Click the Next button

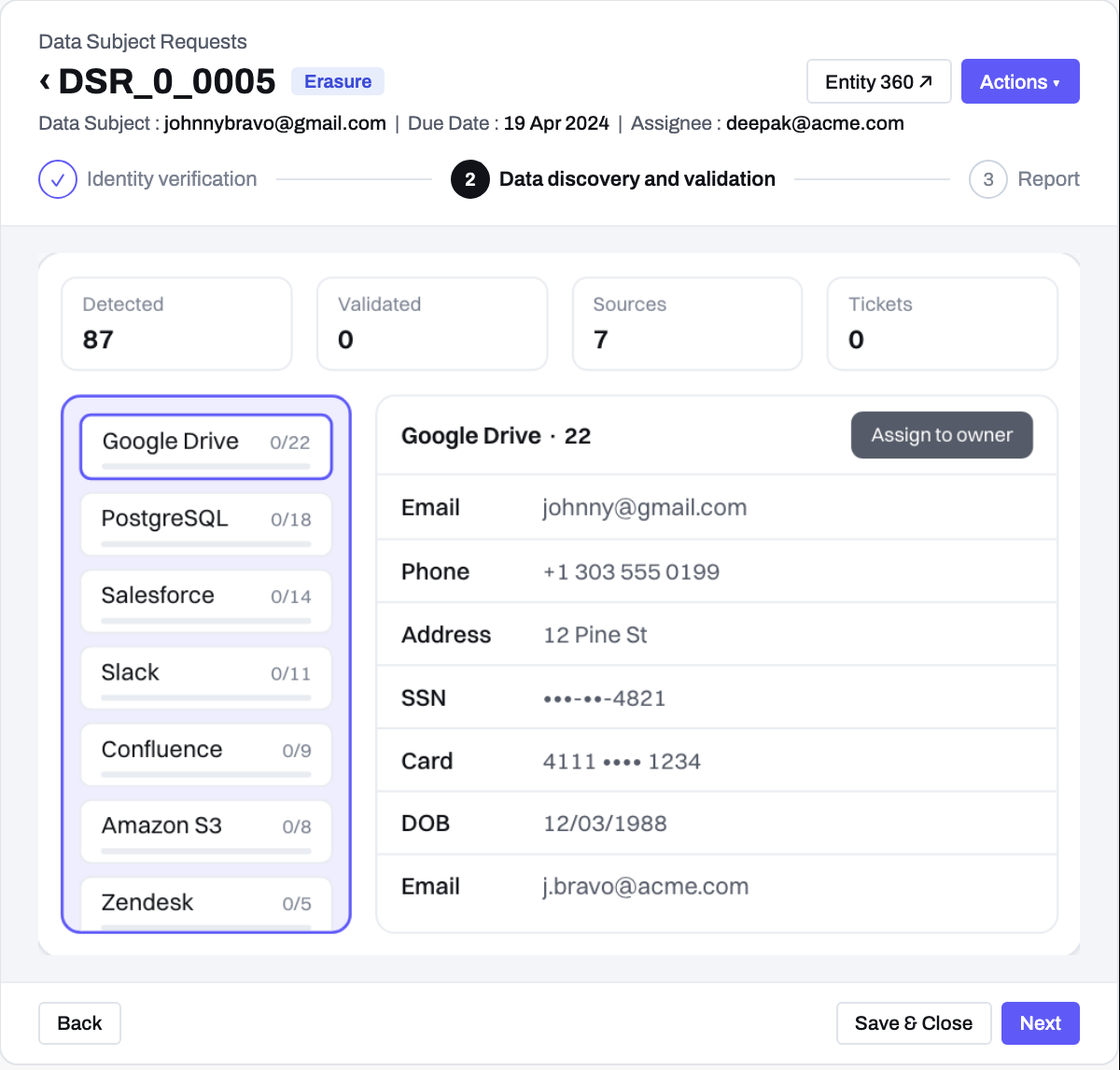pos(1041,1023)
